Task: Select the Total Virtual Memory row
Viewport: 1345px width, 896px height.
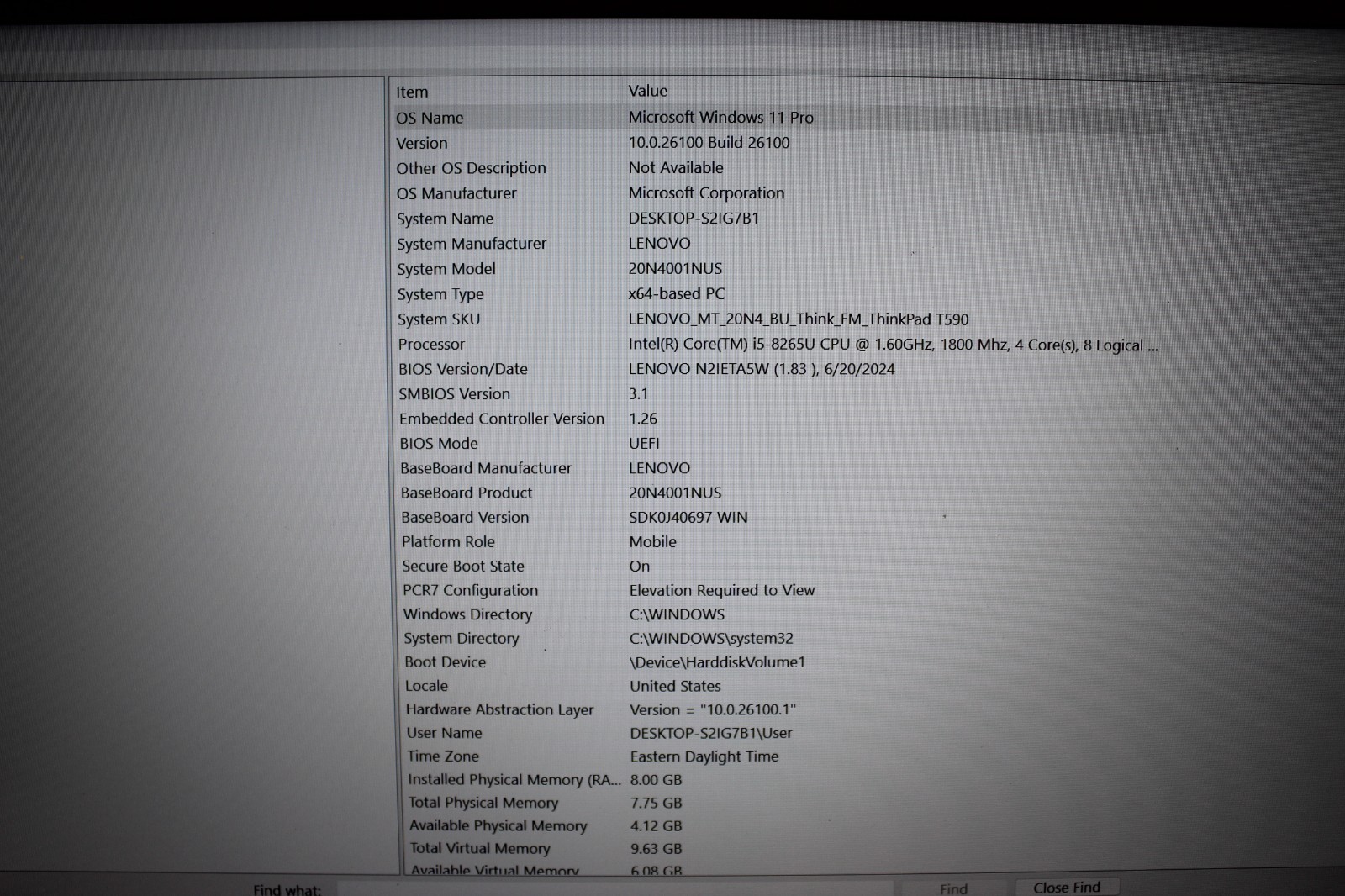Action: (782, 849)
